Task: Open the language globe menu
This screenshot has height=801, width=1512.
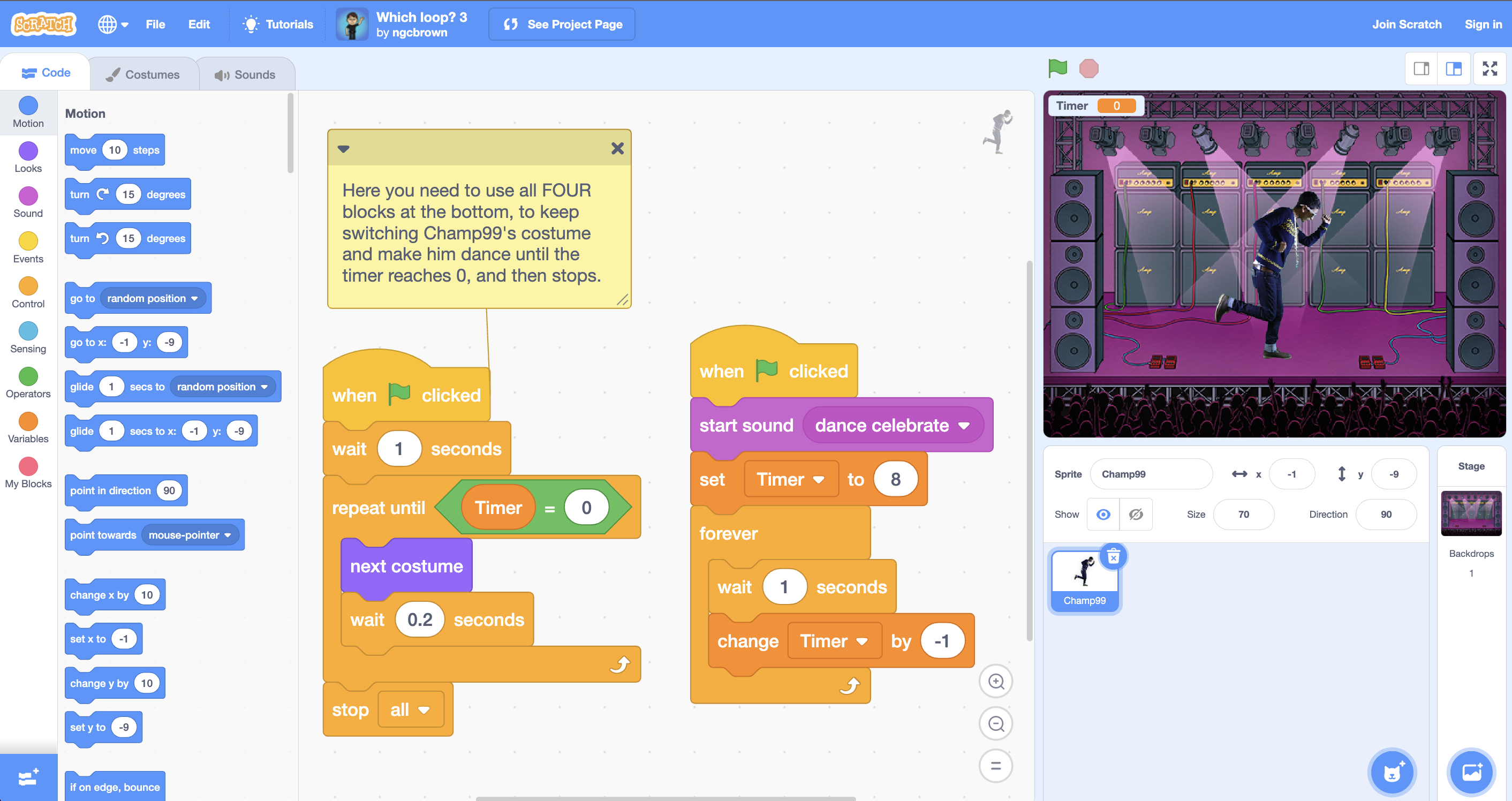Action: pyautogui.click(x=112, y=24)
